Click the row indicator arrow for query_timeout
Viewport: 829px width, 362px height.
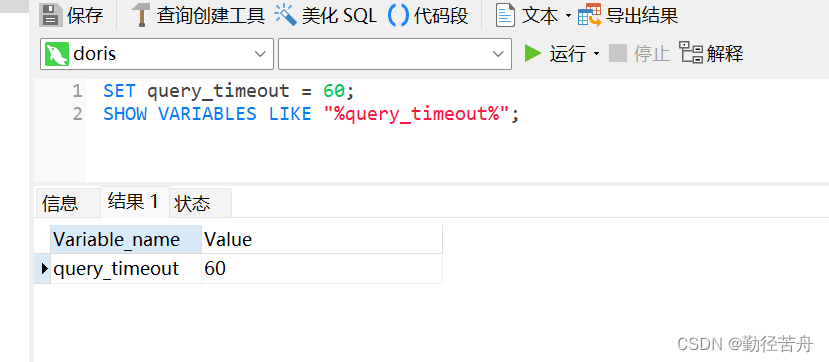pos(44,269)
